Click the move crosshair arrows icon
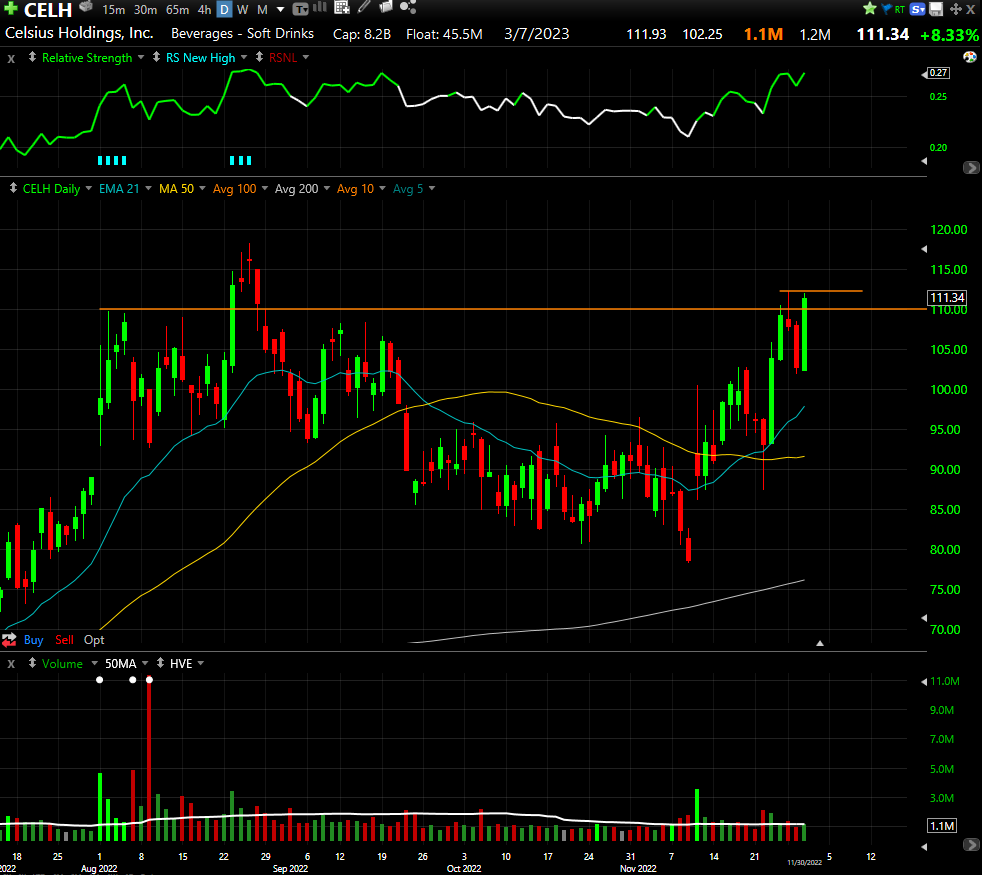 (956, 9)
